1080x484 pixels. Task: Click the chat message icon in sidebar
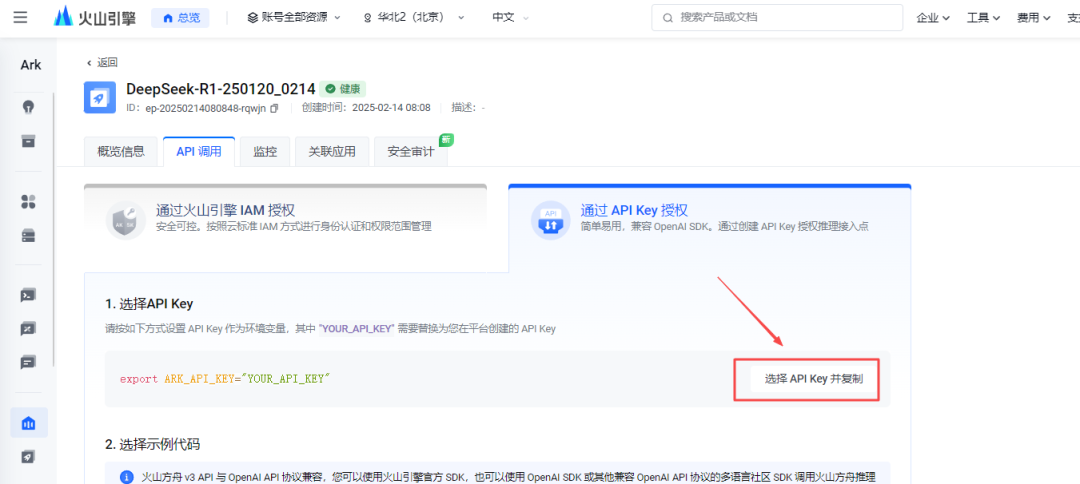coord(28,362)
